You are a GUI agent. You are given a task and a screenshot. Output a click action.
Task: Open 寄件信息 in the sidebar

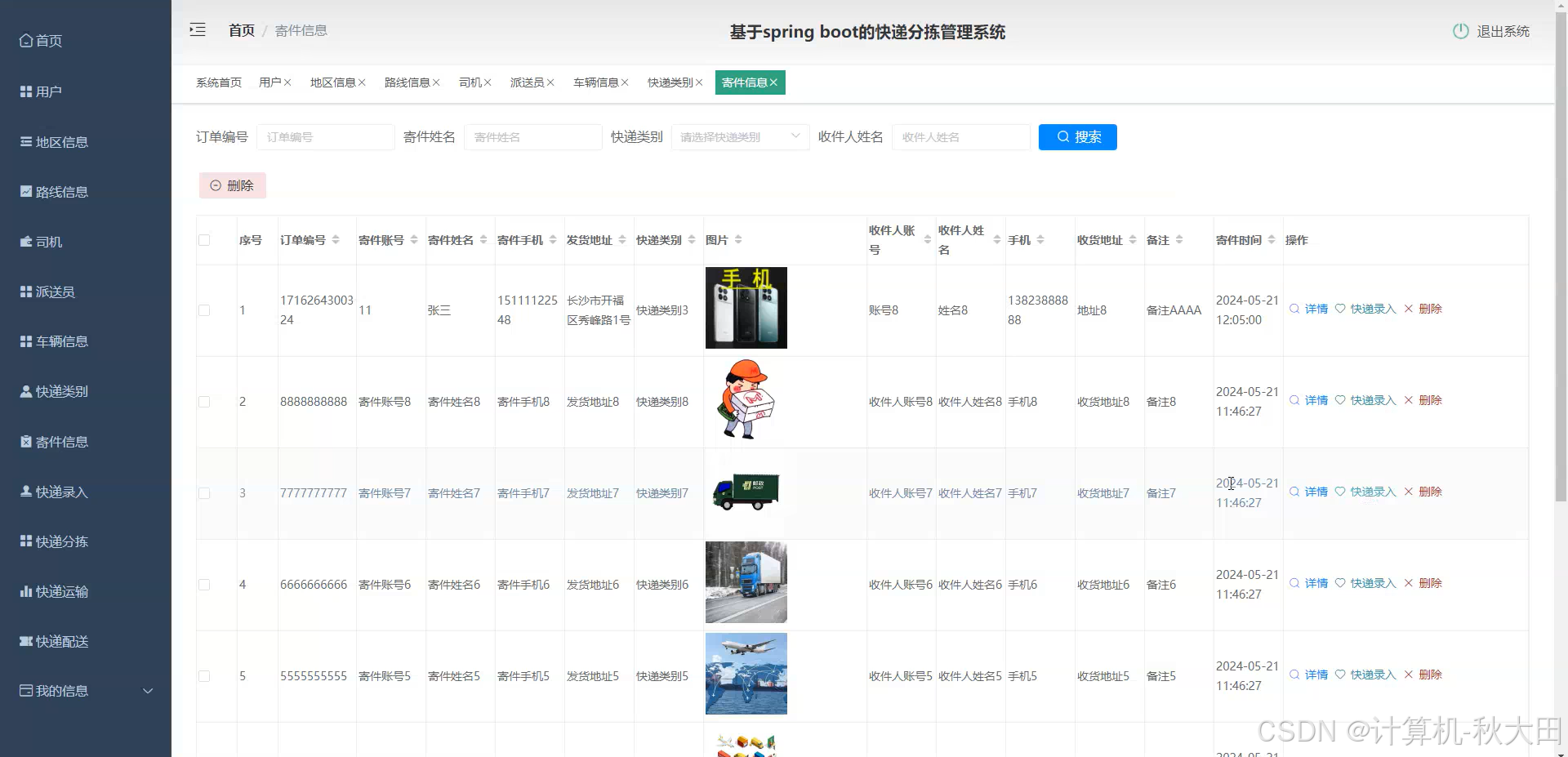click(x=54, y=442)
